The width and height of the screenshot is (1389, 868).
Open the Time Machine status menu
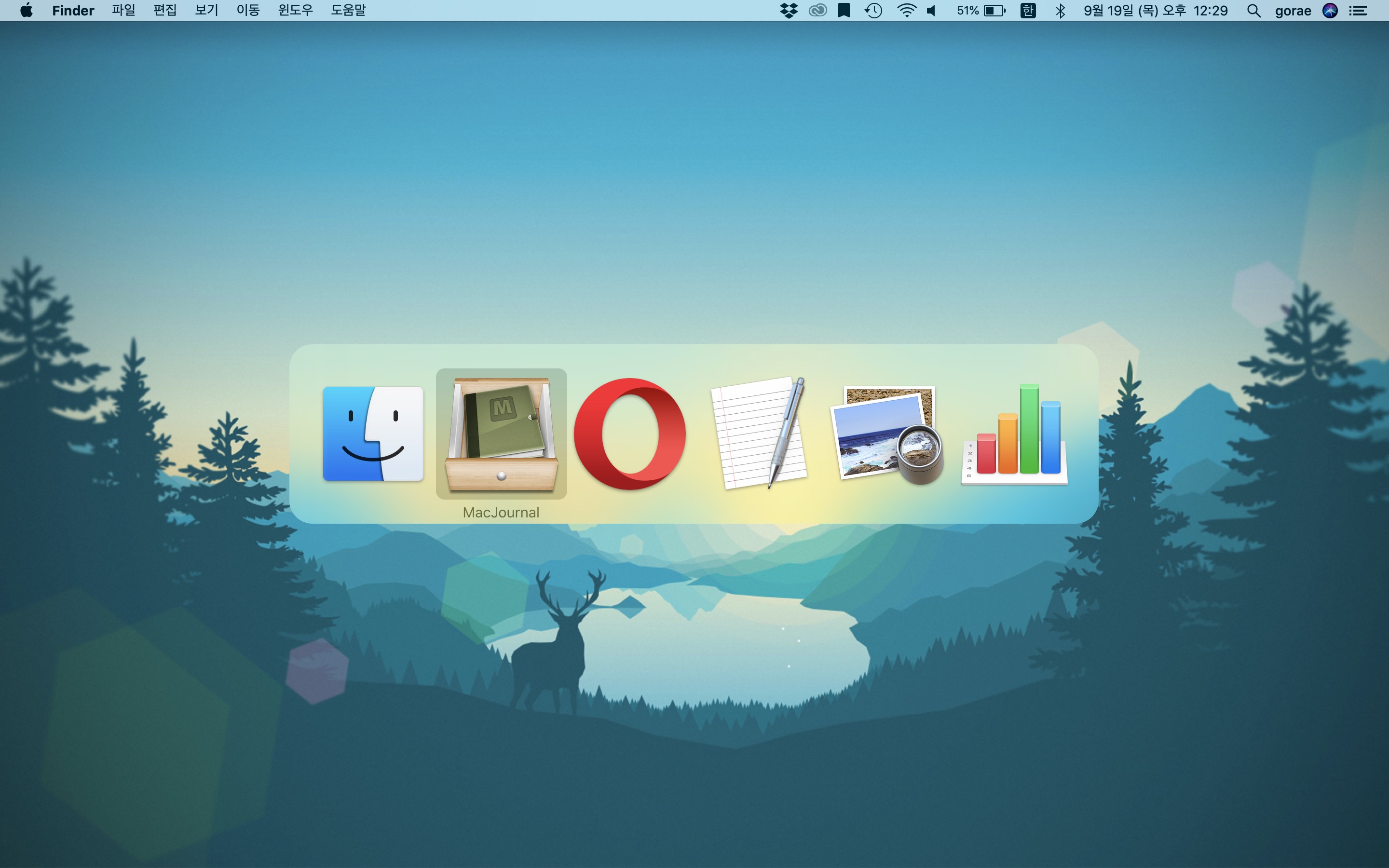point(873,10)
